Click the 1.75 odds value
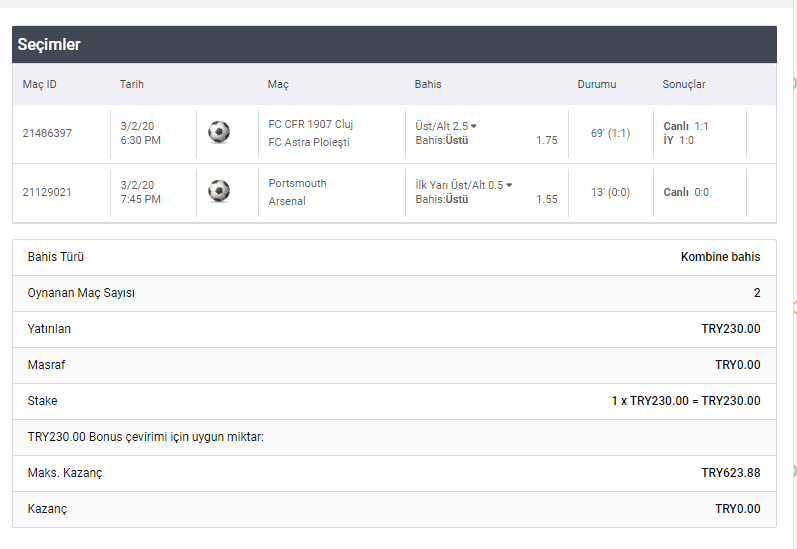The width and height of the screenshot is (797, 549). pos(546,140)
